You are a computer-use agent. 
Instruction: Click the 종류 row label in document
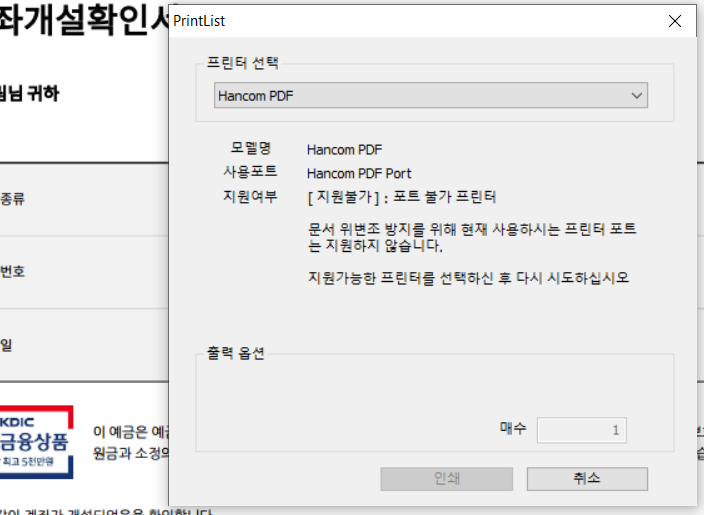13,198
